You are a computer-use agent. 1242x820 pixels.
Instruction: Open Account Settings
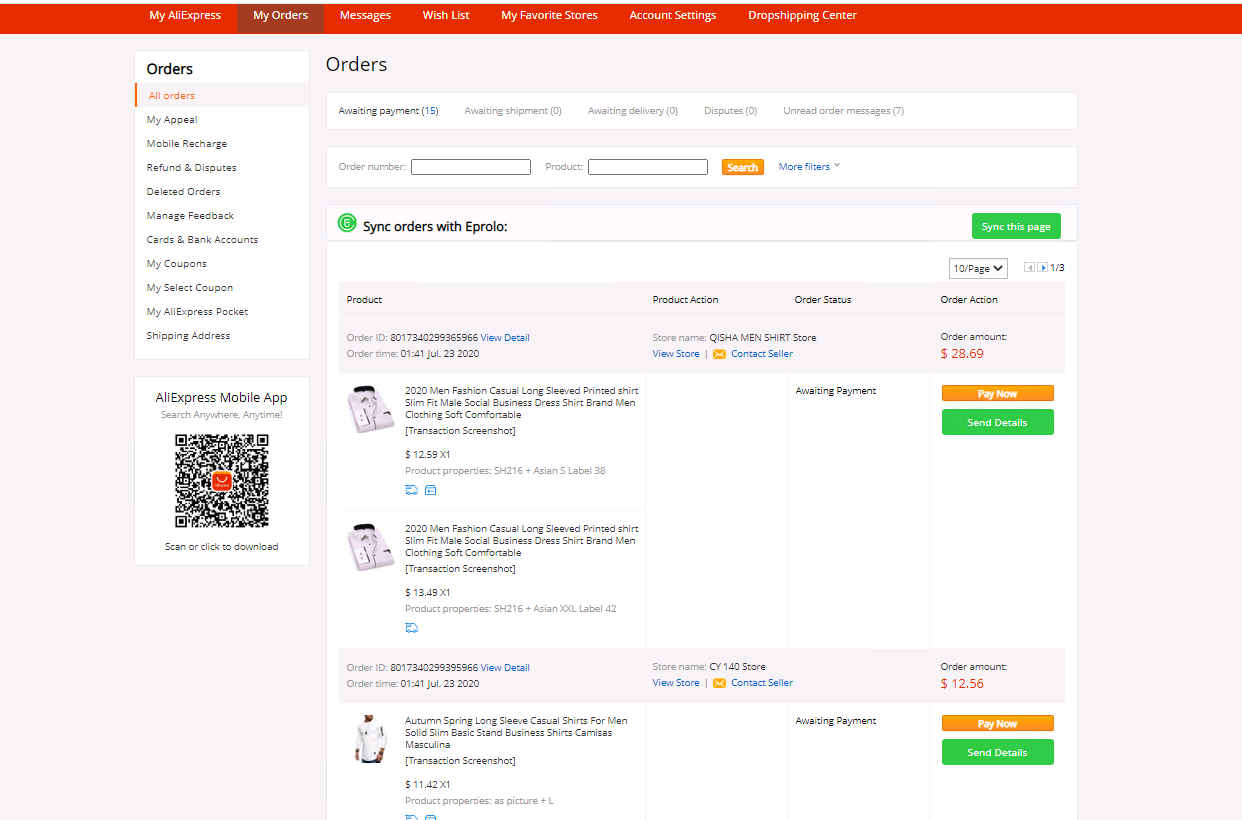coord(673,16)
